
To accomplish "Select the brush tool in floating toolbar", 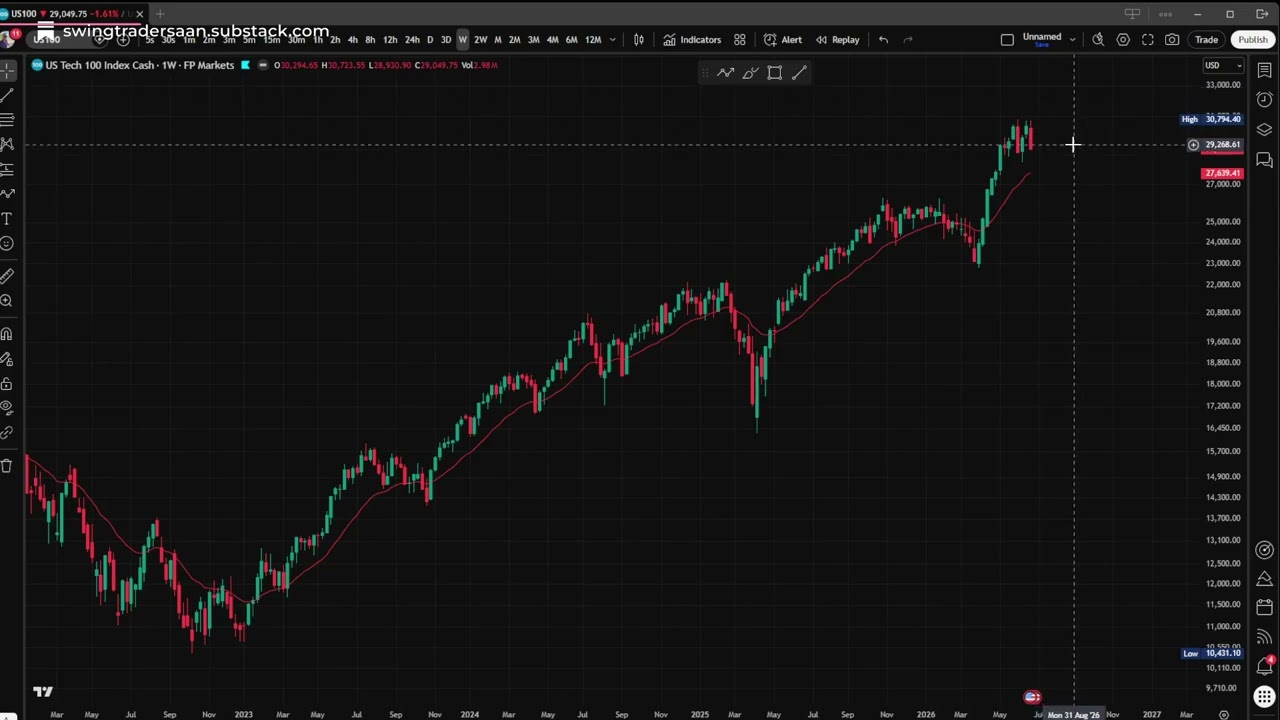I will [x=750, y=73].
